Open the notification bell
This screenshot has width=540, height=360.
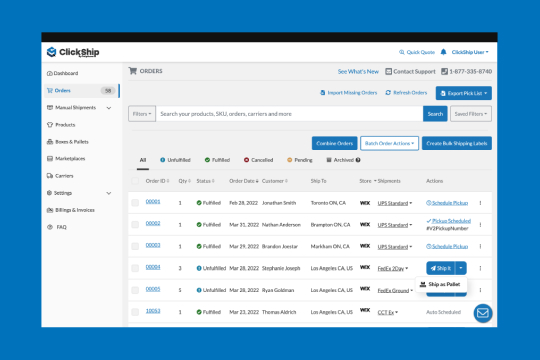[x=443, y=52]
